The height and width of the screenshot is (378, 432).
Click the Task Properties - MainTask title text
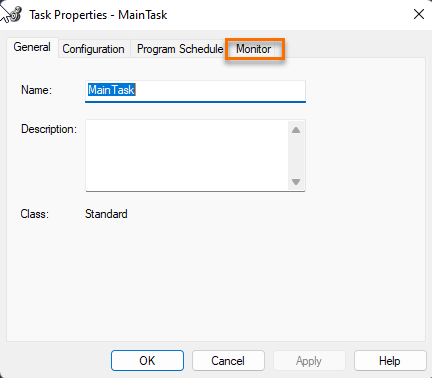pos(98,15)
